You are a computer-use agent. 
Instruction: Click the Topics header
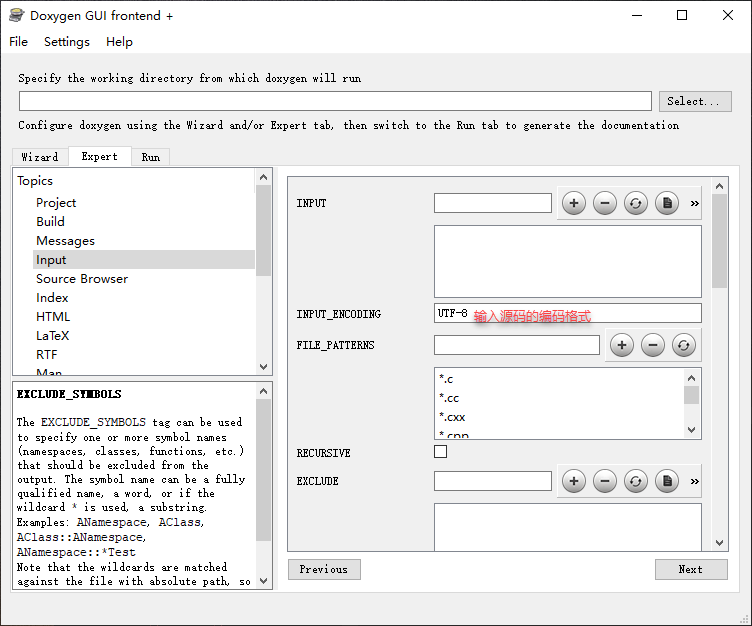[x=35, y=181]
